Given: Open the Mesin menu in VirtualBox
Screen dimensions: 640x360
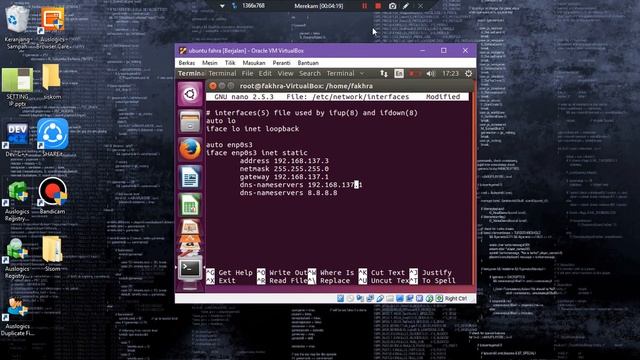Looking at the screenshot, I should point(209,63).
